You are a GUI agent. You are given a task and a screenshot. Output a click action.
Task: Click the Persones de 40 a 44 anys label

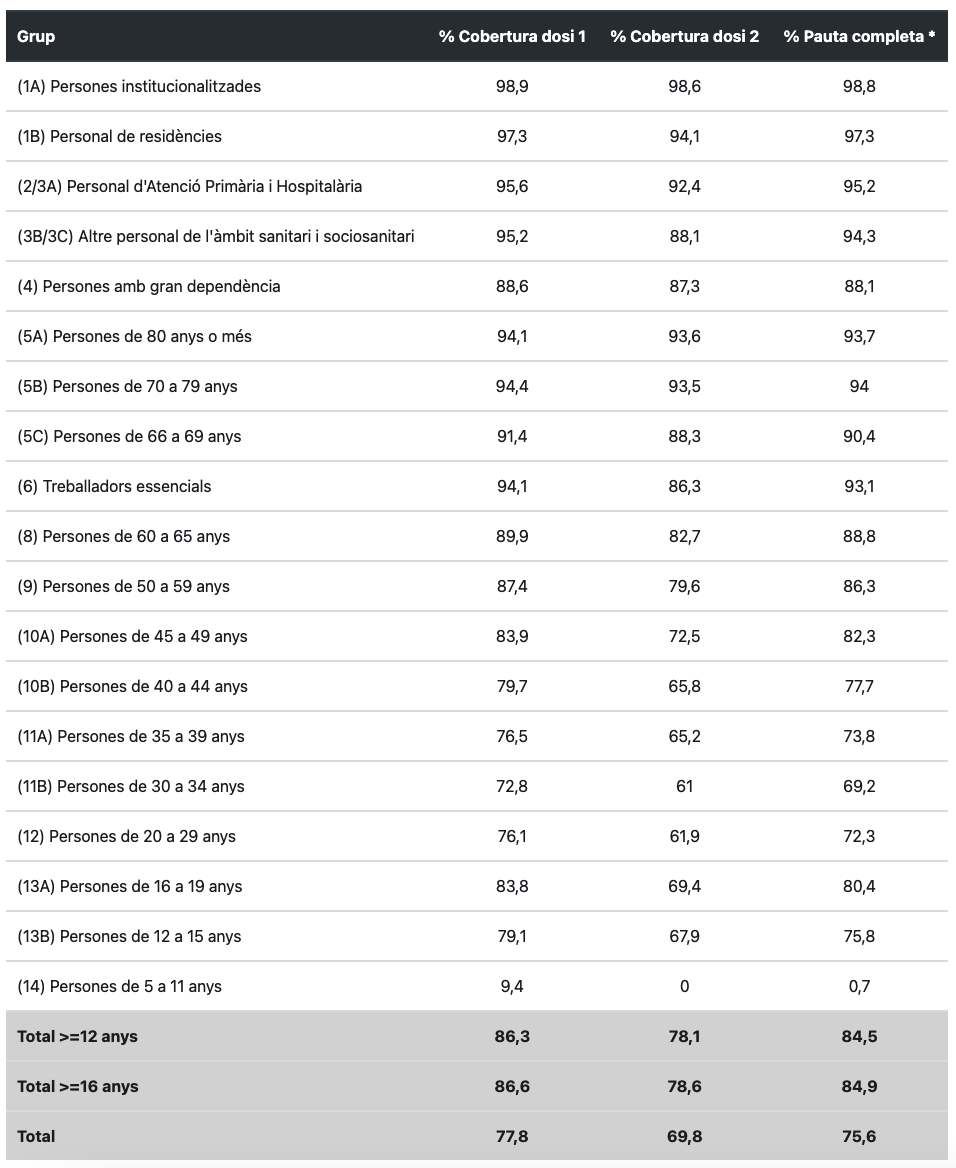pyautogui.click(x=132, y=687)
